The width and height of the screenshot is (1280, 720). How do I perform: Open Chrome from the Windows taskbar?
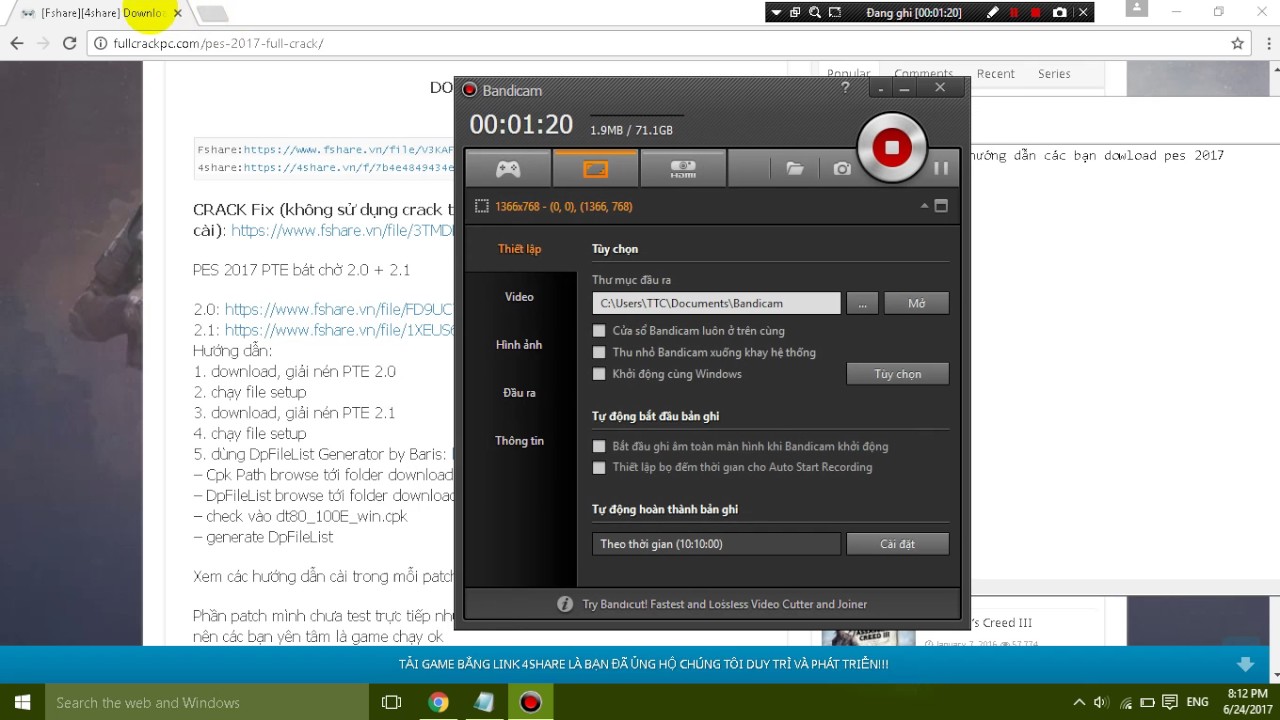point(437,702)
